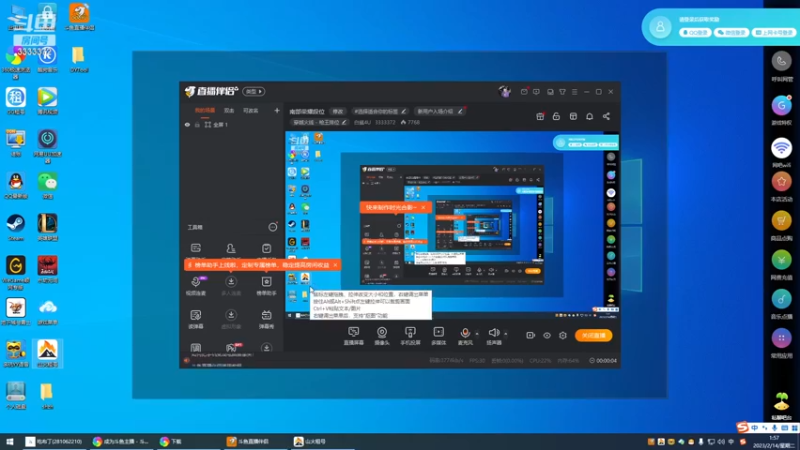This screenshot has height=450, width=800.
Task: Open feedback chat icon in title bar
Action: tap(536, 92)
